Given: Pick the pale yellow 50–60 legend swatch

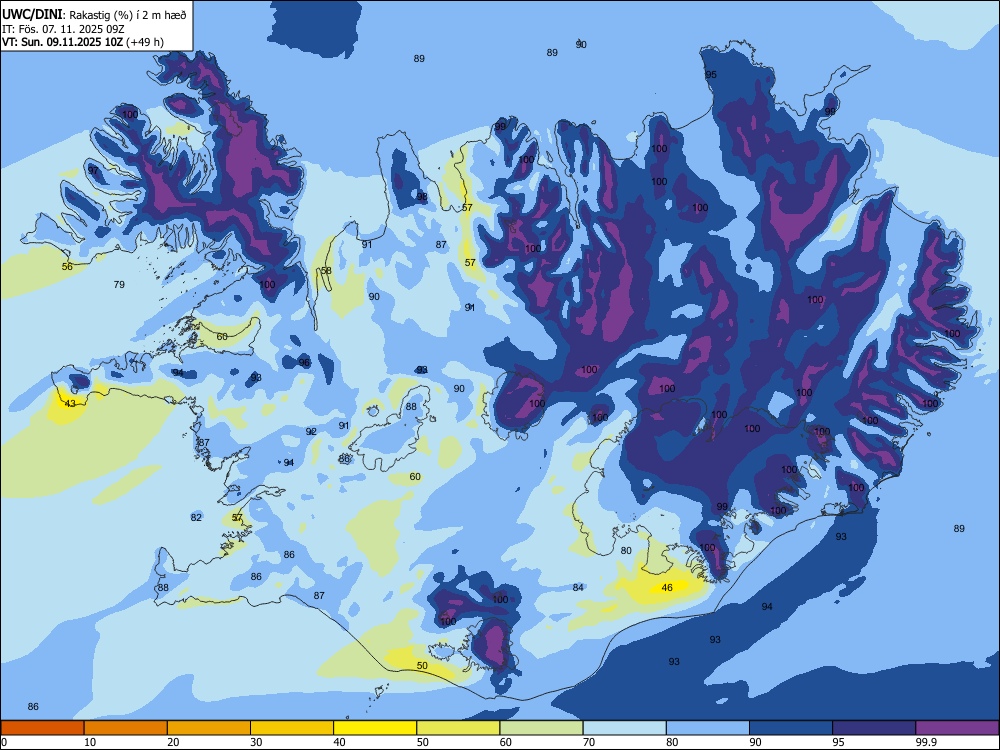Looking at the screenshot, I should pyautogui.click(x=458, y=728).
